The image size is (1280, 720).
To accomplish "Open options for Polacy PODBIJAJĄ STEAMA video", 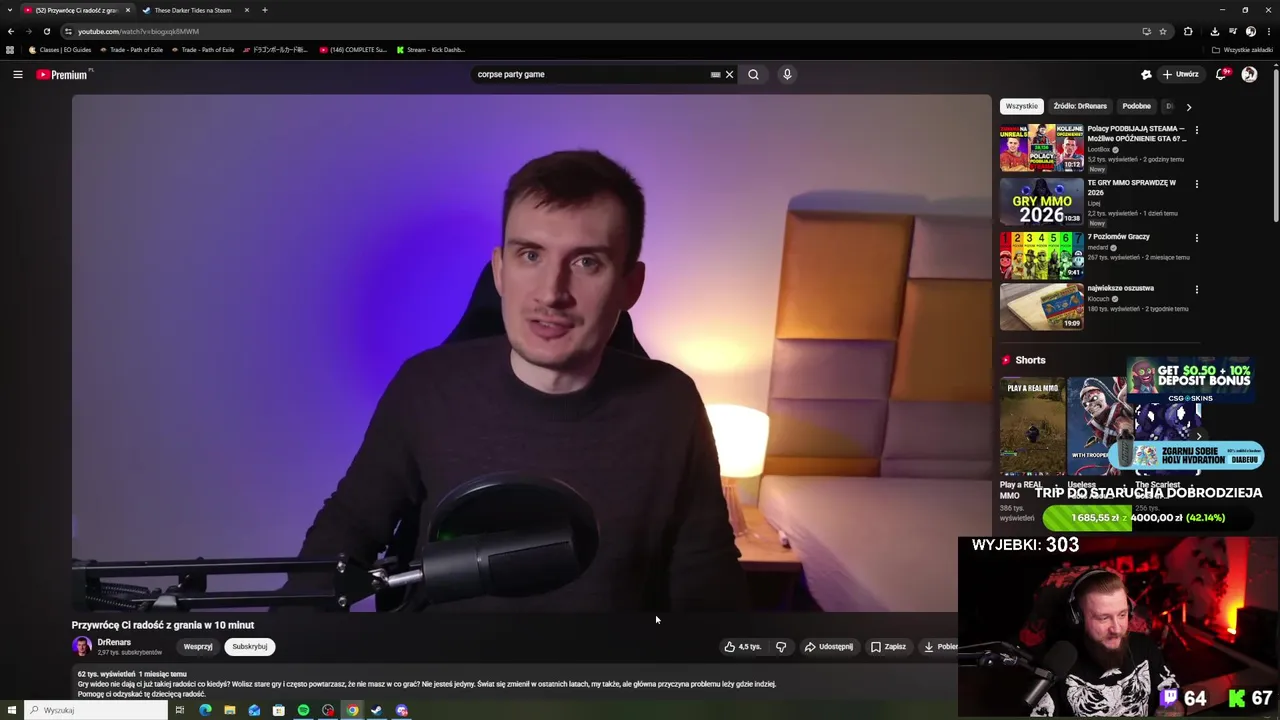I will [x=1196, y=130].
